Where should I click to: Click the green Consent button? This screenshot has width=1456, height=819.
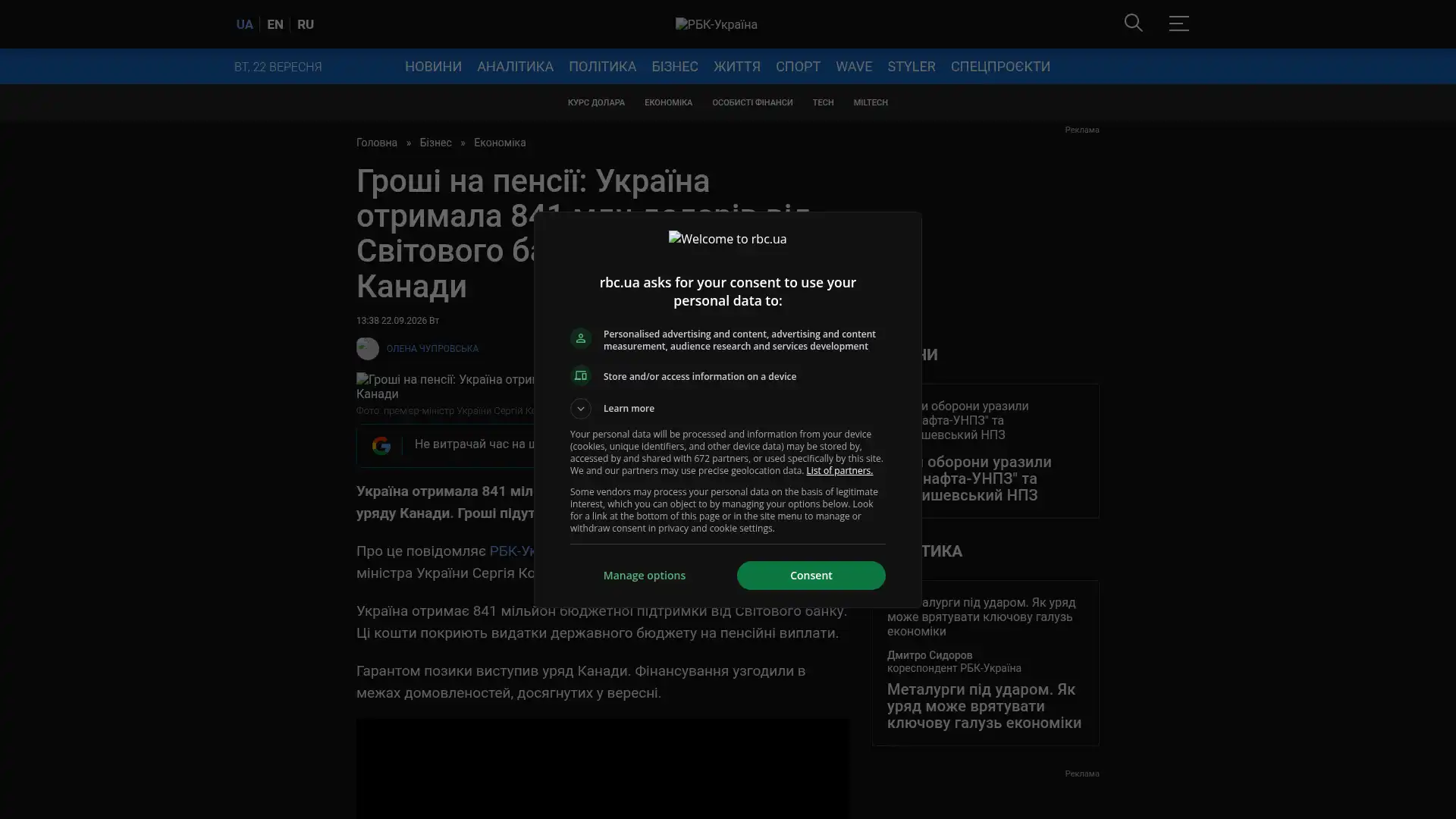pyautogui.click(x=811, y=576)
